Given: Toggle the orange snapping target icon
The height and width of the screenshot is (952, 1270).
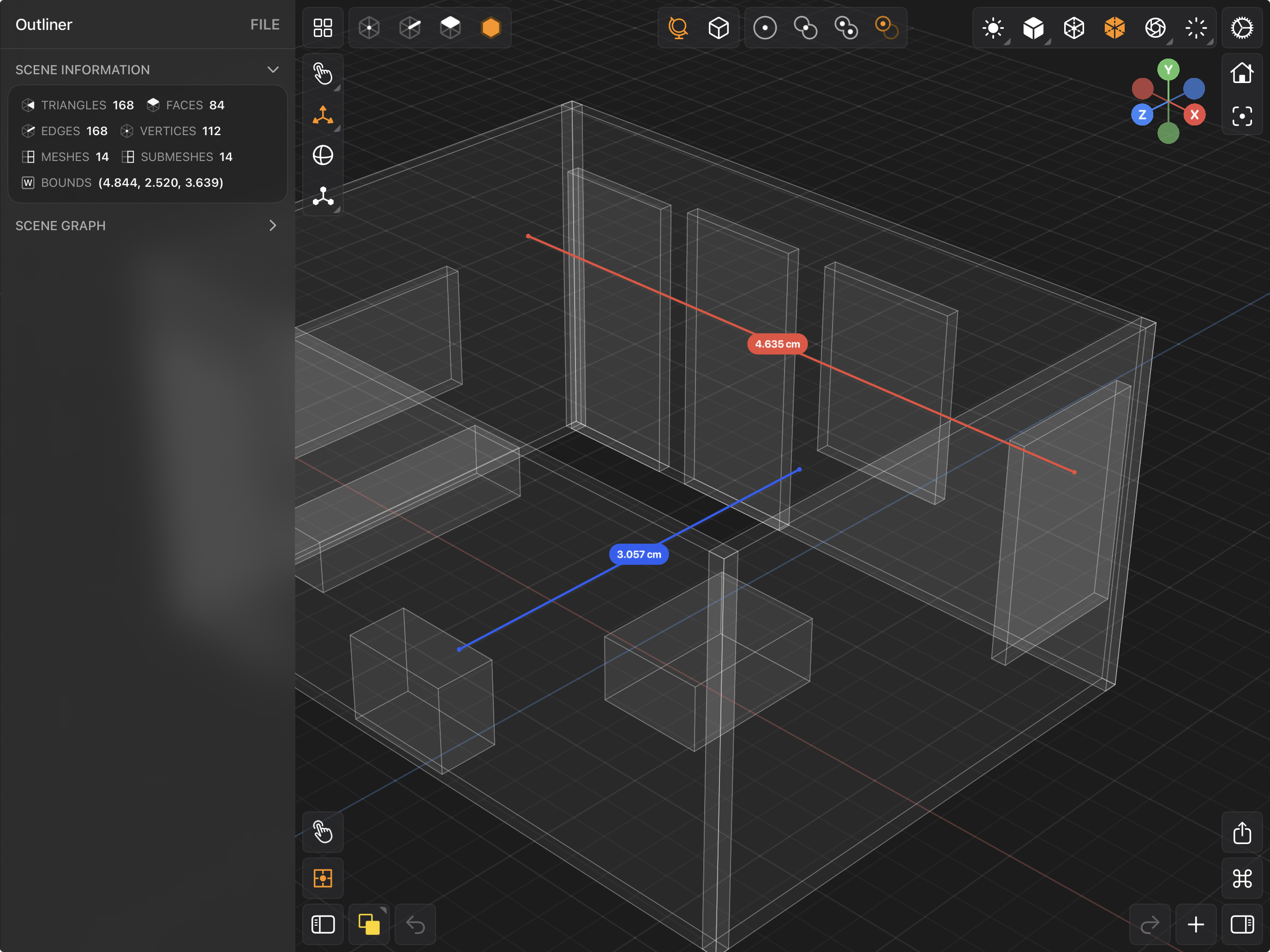Looking at the screenshot, I should pos(323,878).
